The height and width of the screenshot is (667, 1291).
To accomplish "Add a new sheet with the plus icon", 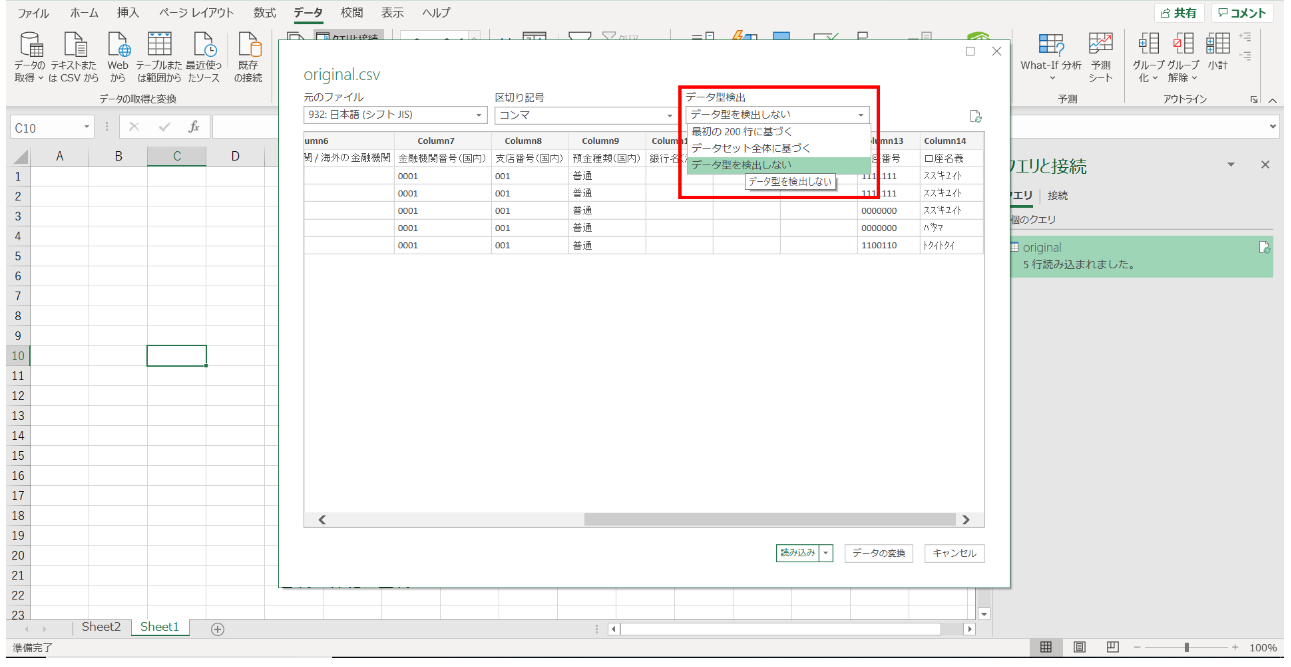I will (217, 628).
